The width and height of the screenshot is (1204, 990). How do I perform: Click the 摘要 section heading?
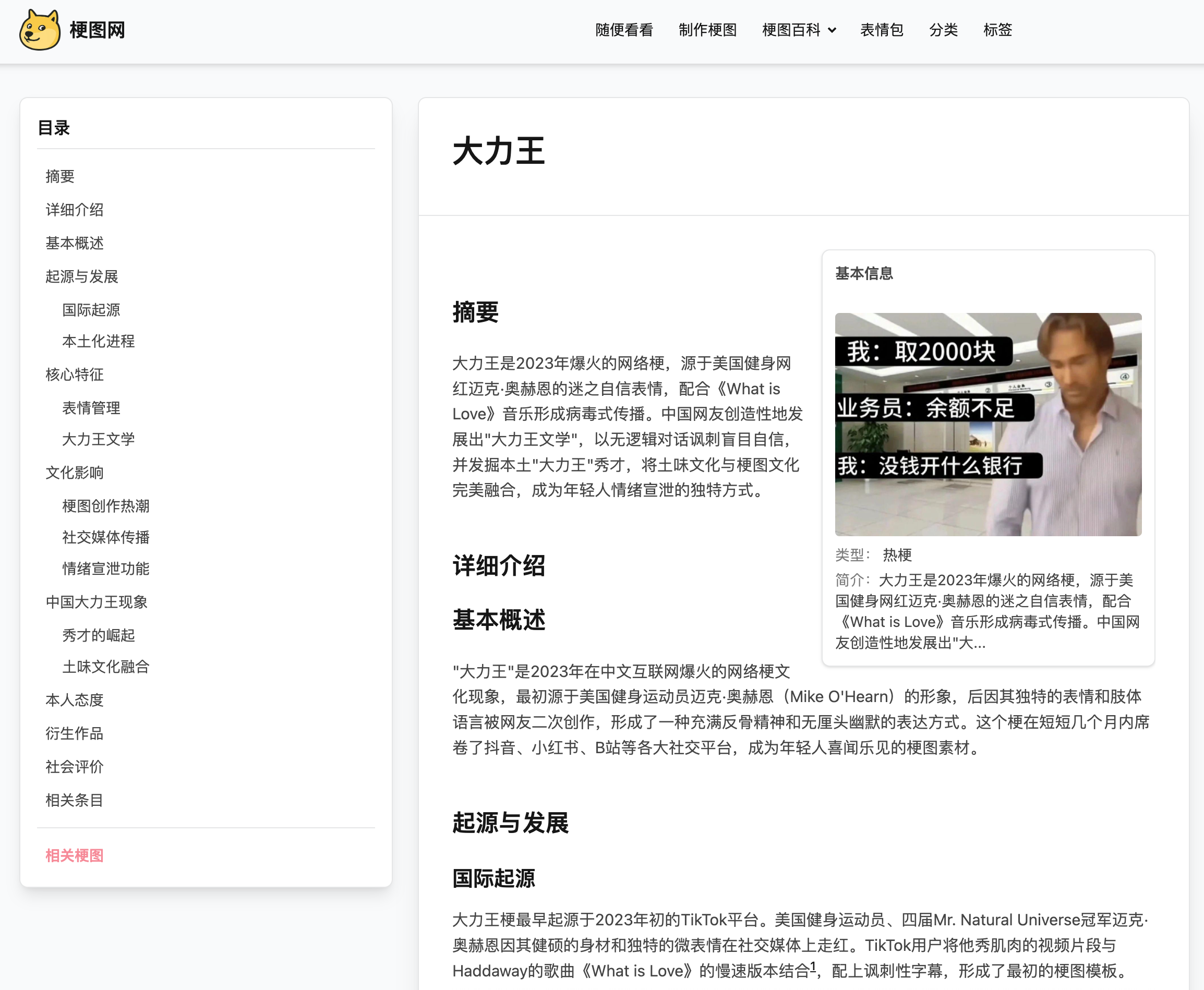coord(476,312)
